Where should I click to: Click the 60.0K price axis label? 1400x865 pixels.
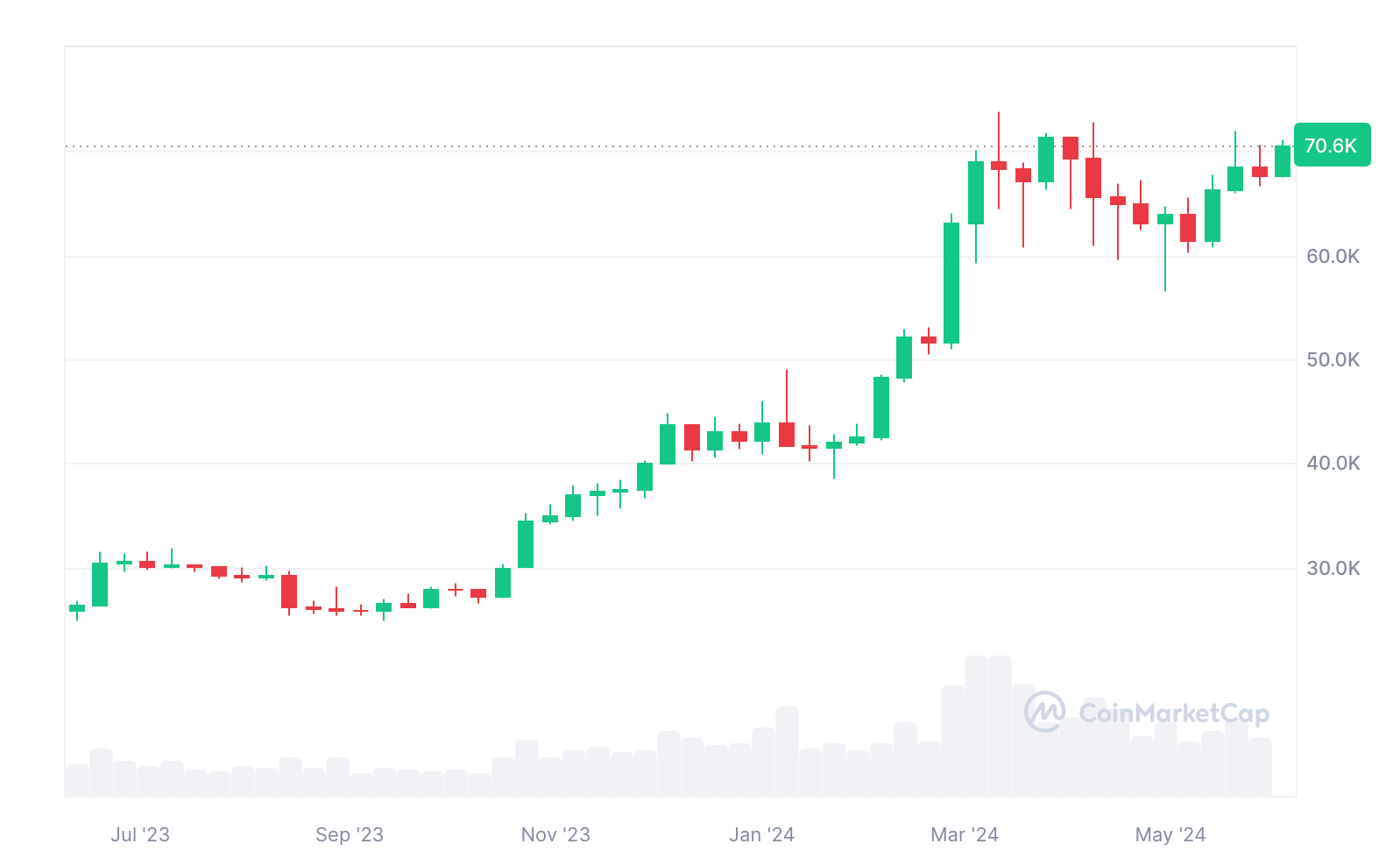[1333, 256]
